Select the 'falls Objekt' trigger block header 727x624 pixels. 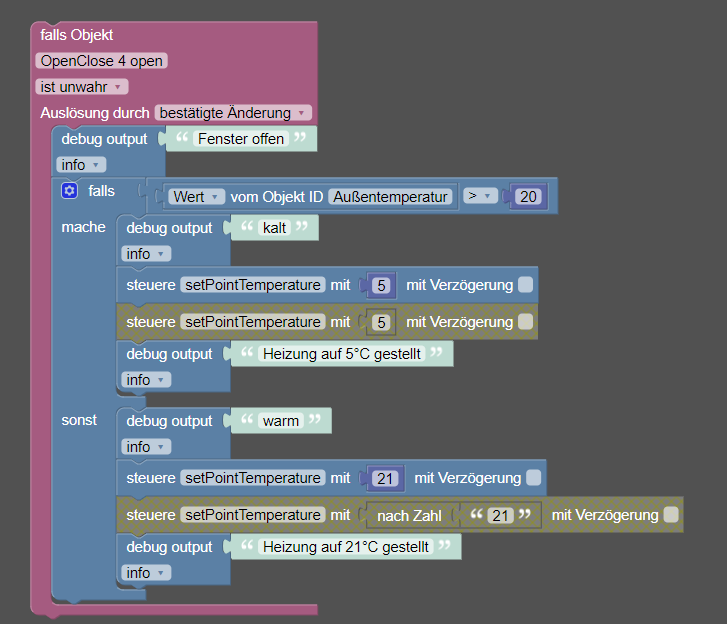click(x=77, y=35)
